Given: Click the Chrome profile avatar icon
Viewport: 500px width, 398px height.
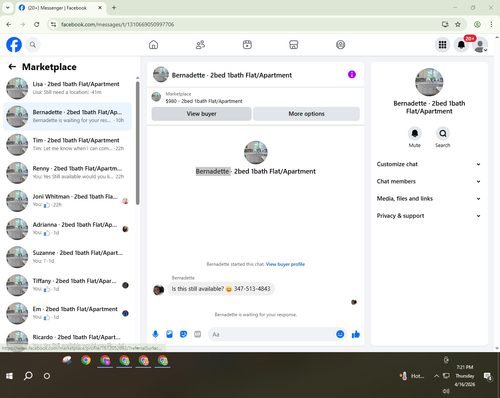Looking at the screenshot, I should 477,24.
